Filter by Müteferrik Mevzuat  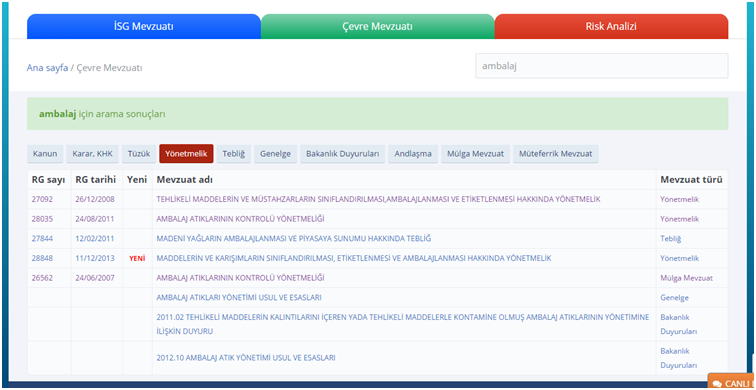pyautogui.click(x=556, y=154)
